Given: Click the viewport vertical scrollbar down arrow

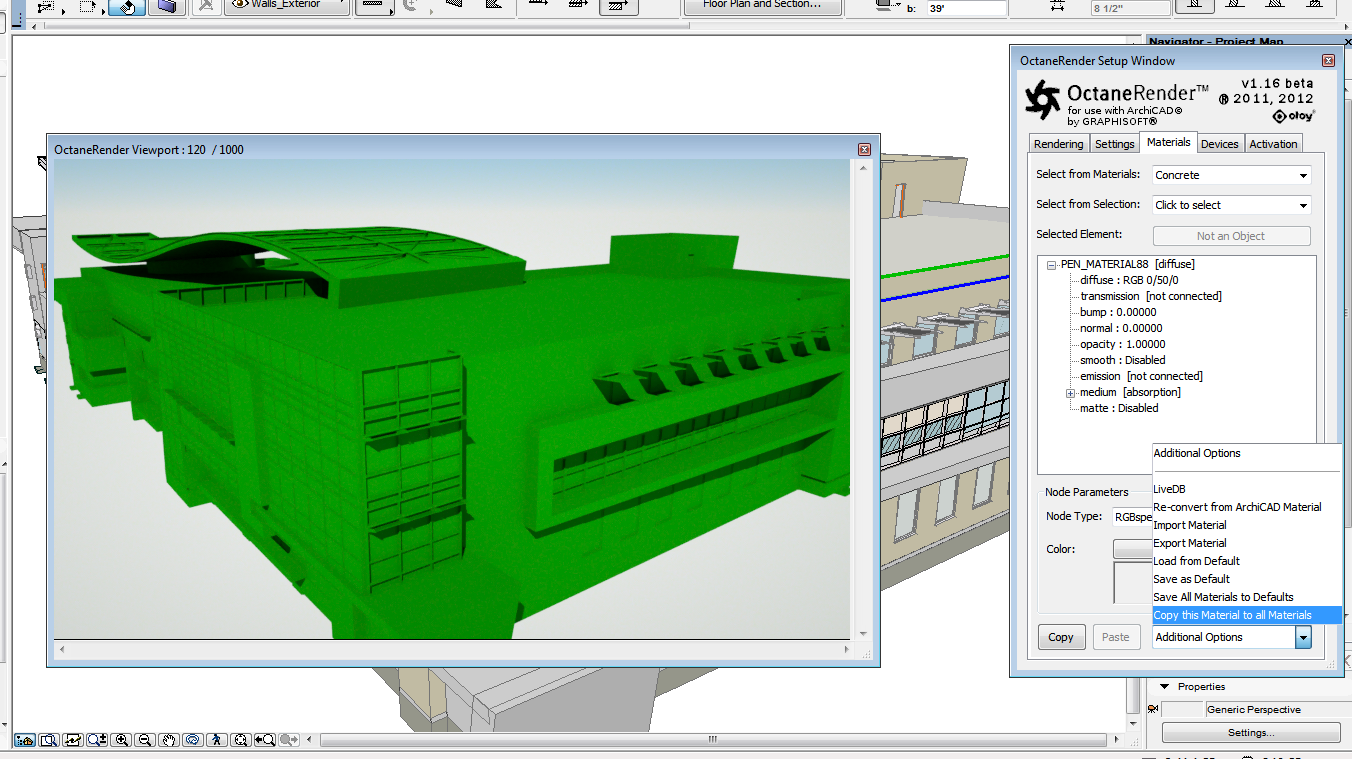Looking at the screenshot, I should click(x=864, y=633).
